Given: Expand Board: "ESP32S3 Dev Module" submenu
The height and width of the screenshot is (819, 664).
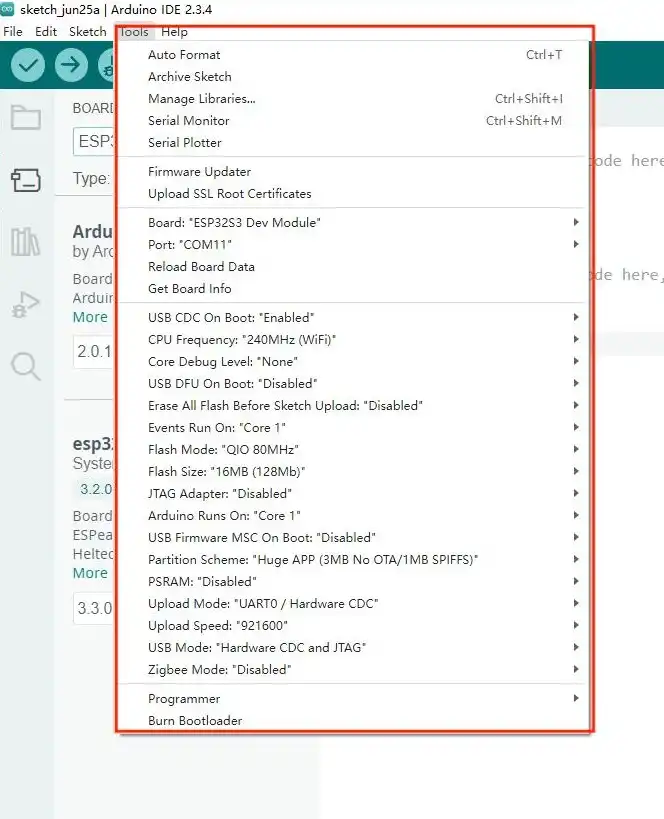Looking at the screenshot, I should [x=353, y=223].
